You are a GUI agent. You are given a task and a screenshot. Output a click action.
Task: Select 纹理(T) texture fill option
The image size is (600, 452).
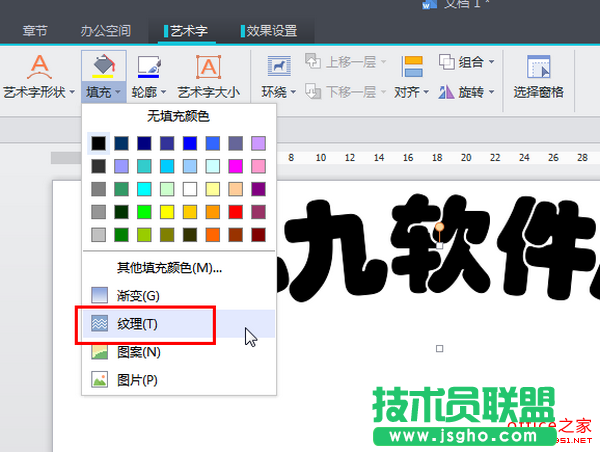tap(179, 323)
